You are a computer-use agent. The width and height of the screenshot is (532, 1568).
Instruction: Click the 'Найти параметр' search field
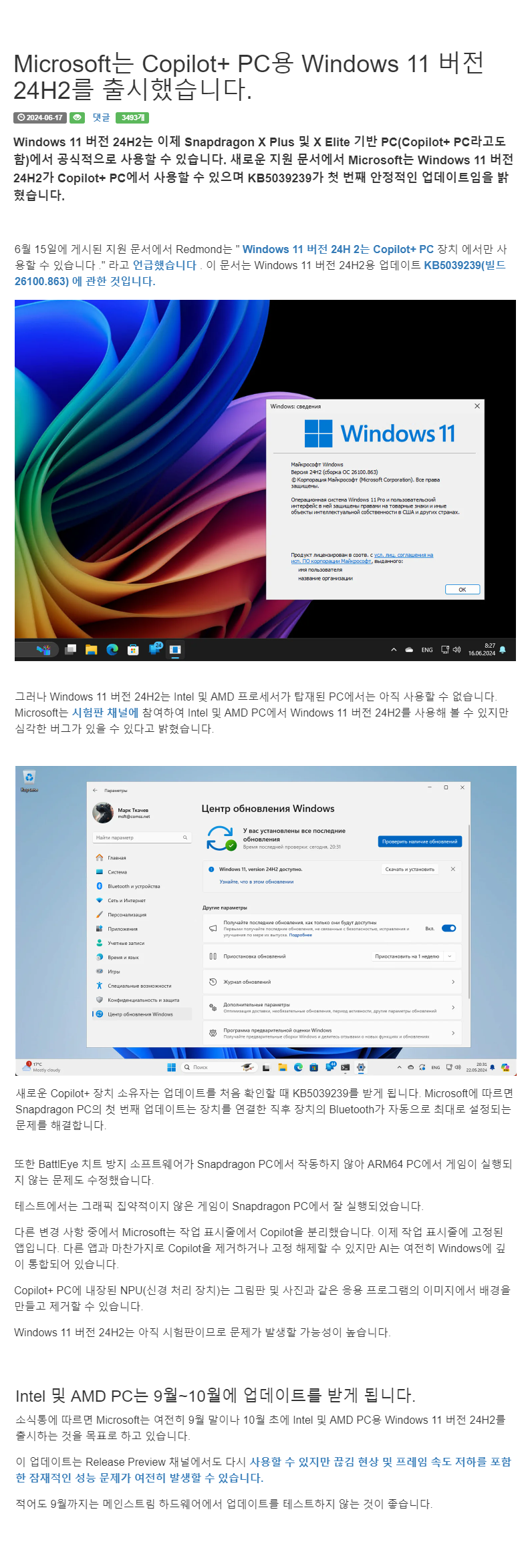click(x=142, y=837)
